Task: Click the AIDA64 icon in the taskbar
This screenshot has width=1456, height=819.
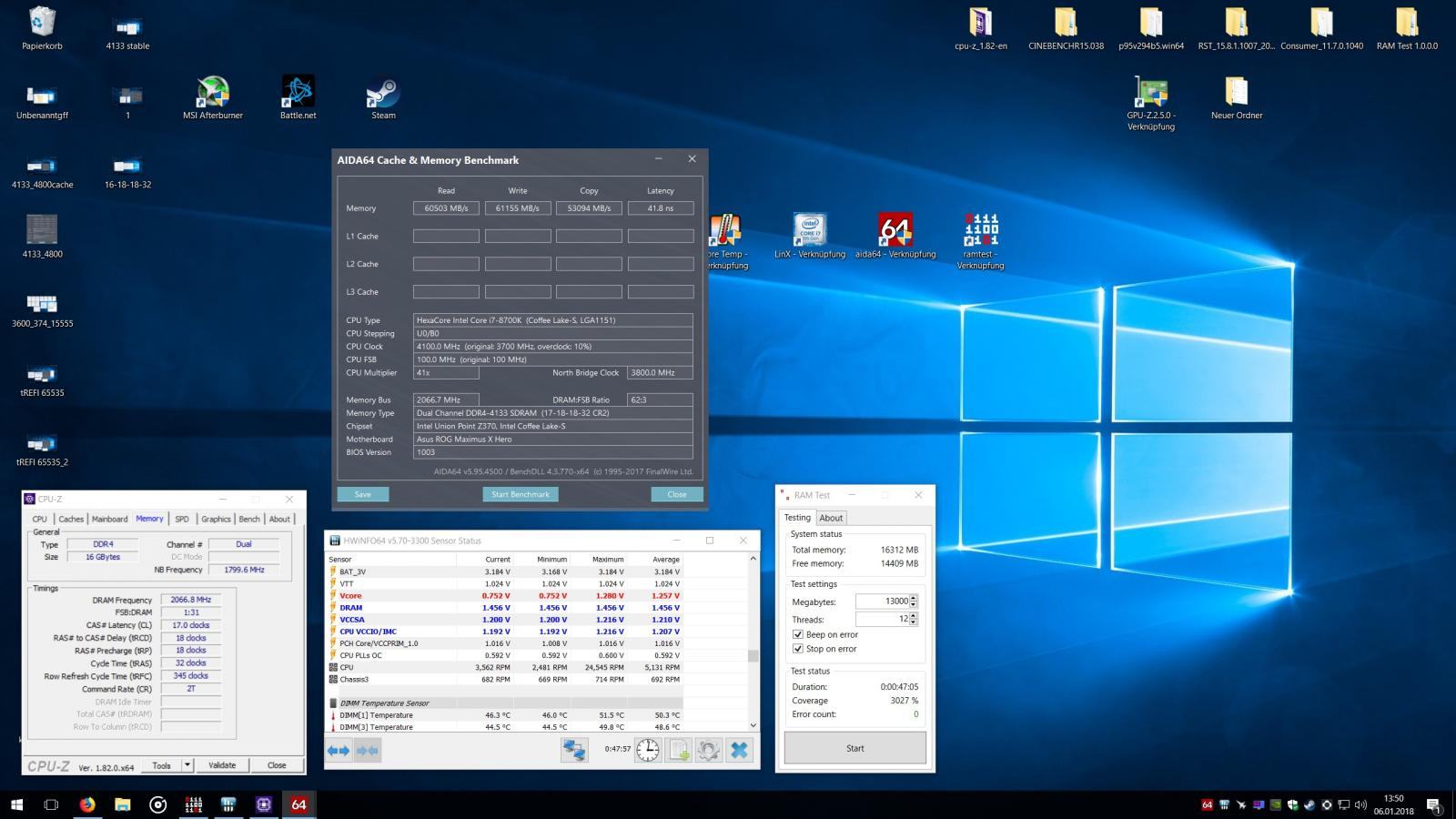Action: 298,804
